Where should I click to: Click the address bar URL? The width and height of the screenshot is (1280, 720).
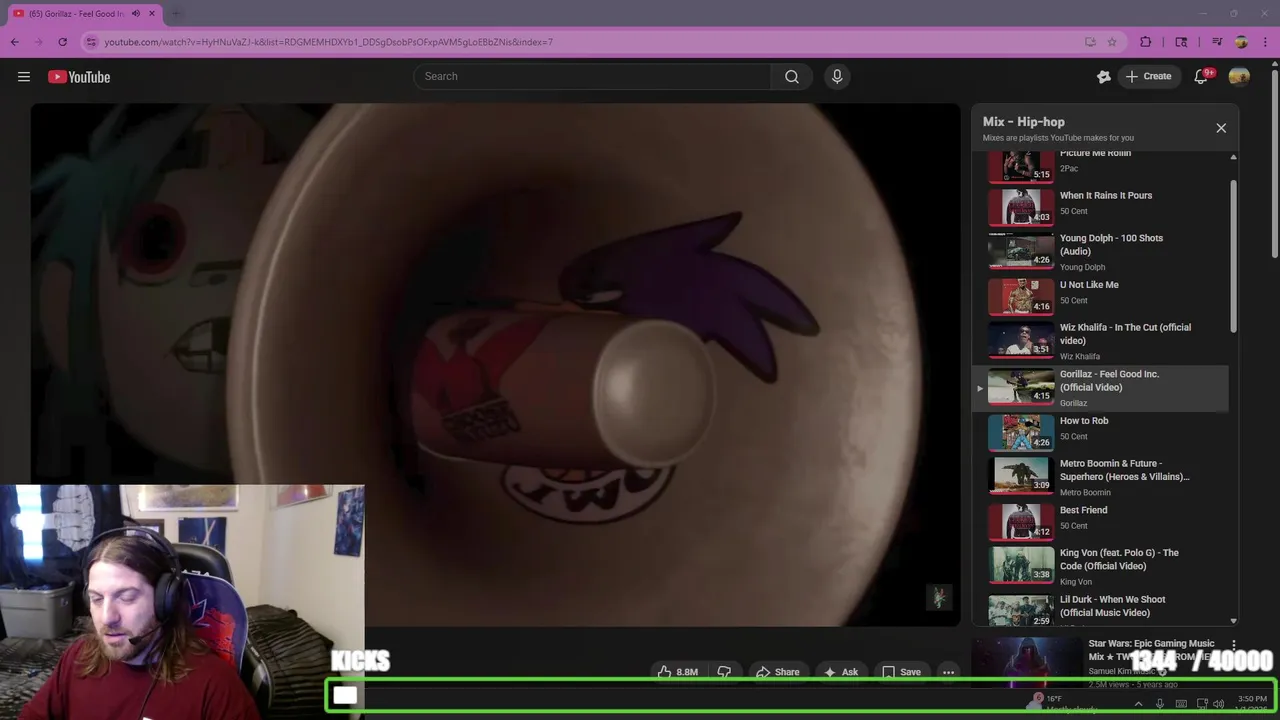tap(329, 42)
